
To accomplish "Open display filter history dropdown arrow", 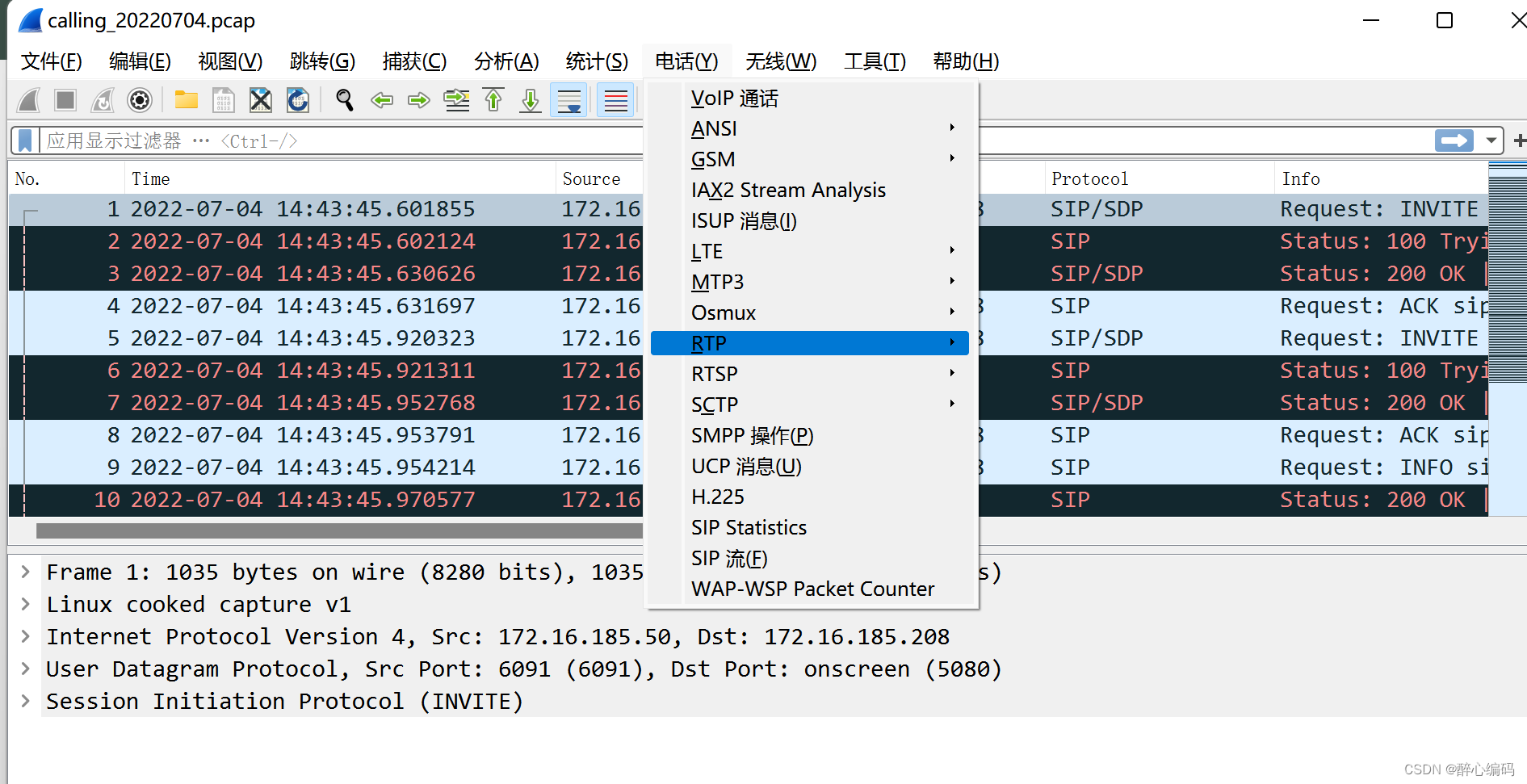I will (x=1491, y=140).
